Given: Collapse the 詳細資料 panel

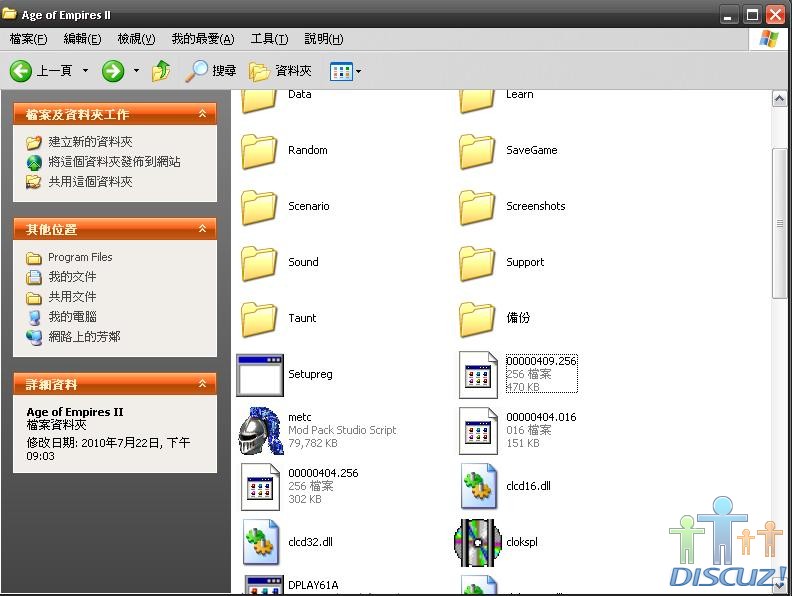Looking at the screenshot, I should pos(203,384).
